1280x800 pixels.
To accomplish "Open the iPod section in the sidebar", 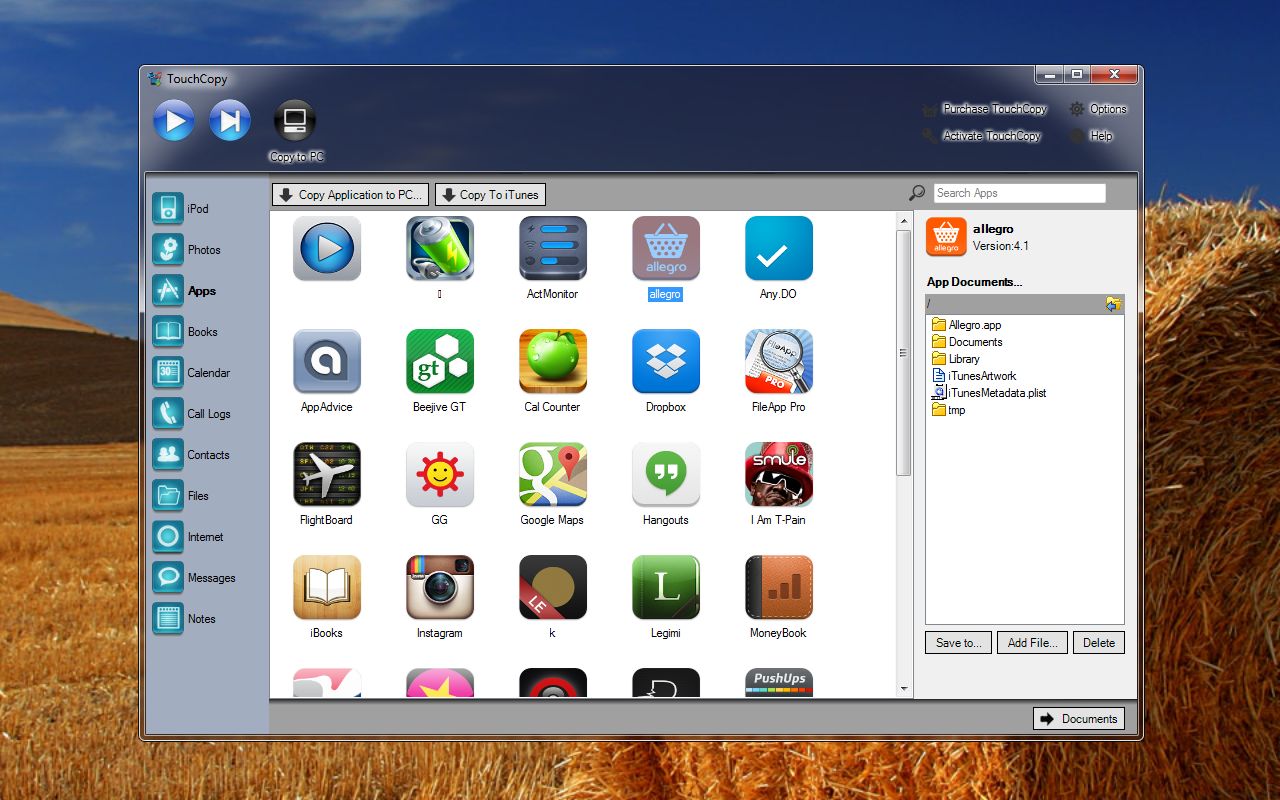I will [x=182, y=208].
